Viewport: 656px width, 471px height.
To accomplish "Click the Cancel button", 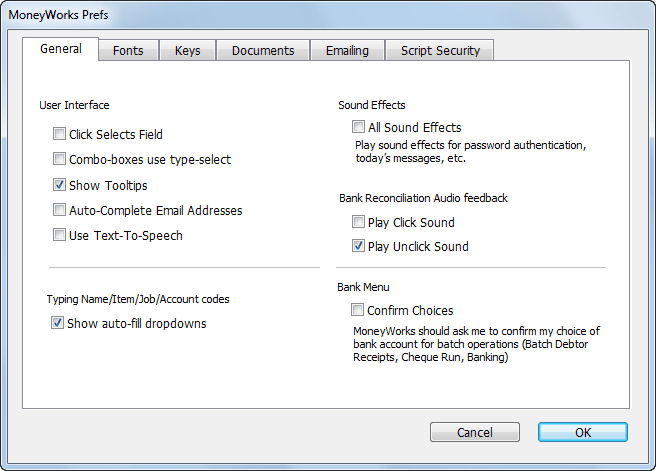I will [x=475, y=432].
